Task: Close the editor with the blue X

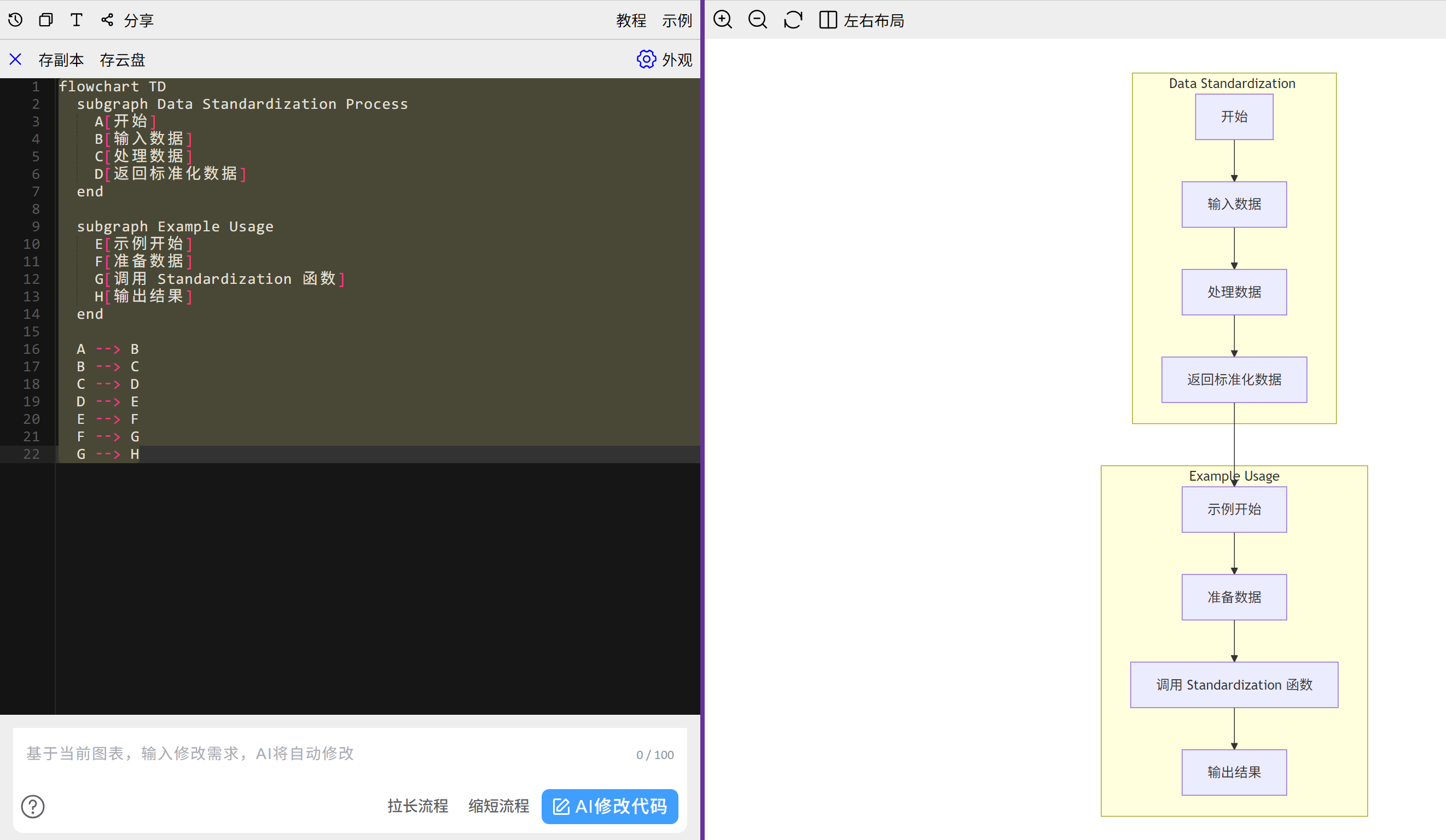Action: pyautogui.click(x=15, y=59)
